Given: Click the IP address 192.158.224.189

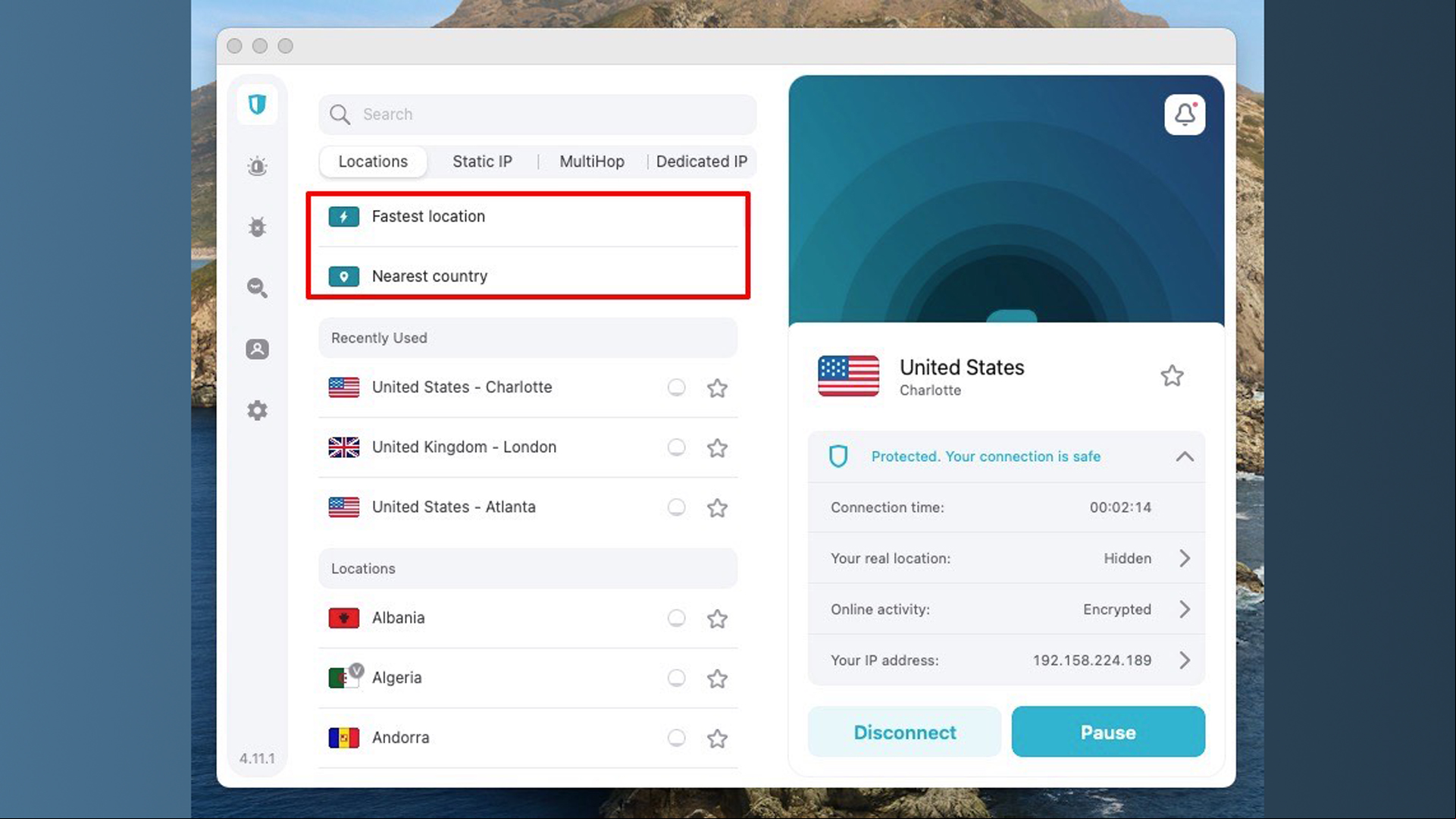Looking at the screenshot, I should click(1092, 661).
